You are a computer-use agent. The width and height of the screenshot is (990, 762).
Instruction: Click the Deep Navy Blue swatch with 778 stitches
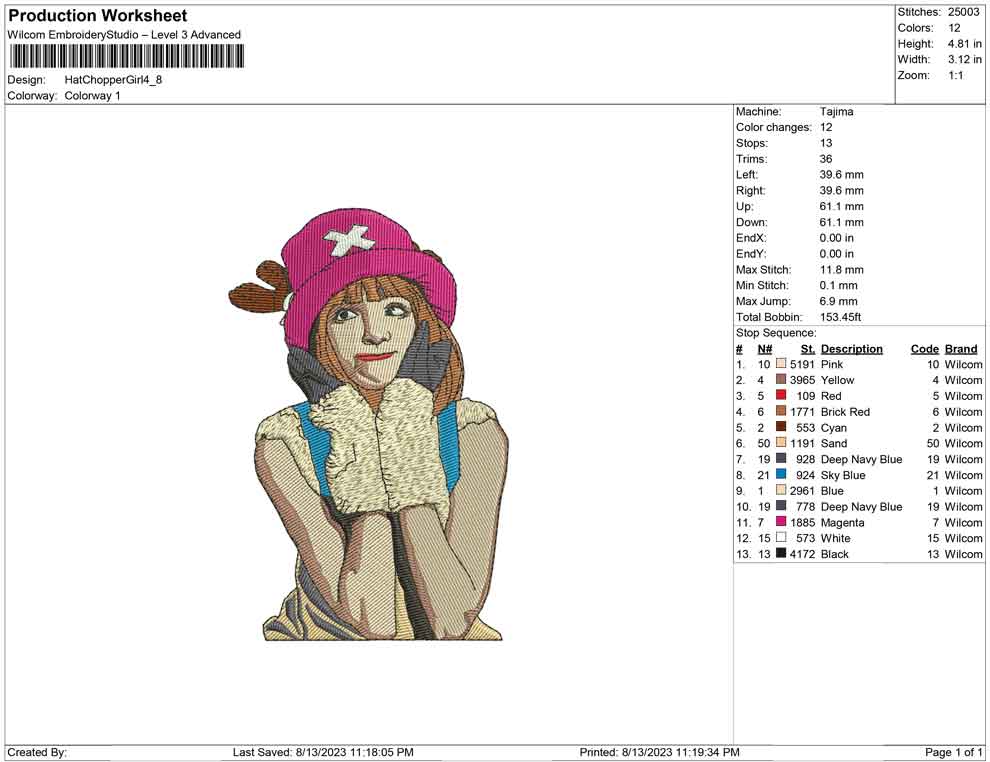[x=781, y=506]
